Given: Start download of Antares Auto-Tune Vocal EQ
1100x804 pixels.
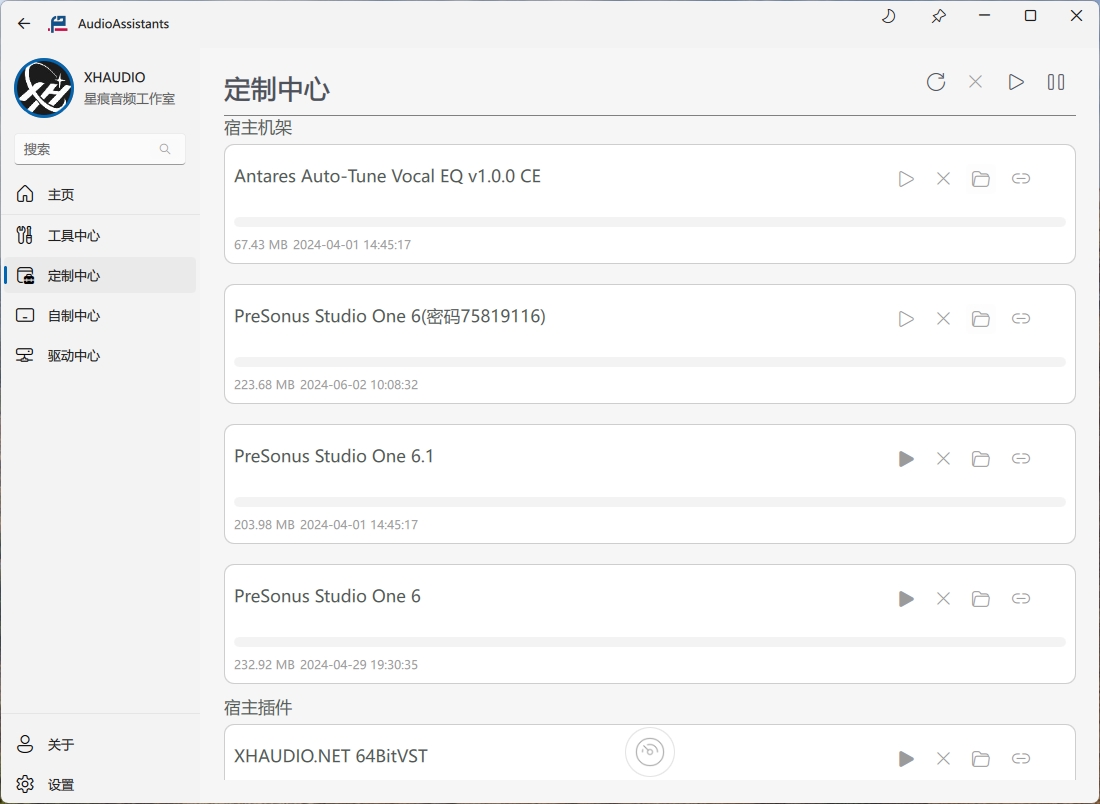Looking at the screenshot, I should 906,179.
